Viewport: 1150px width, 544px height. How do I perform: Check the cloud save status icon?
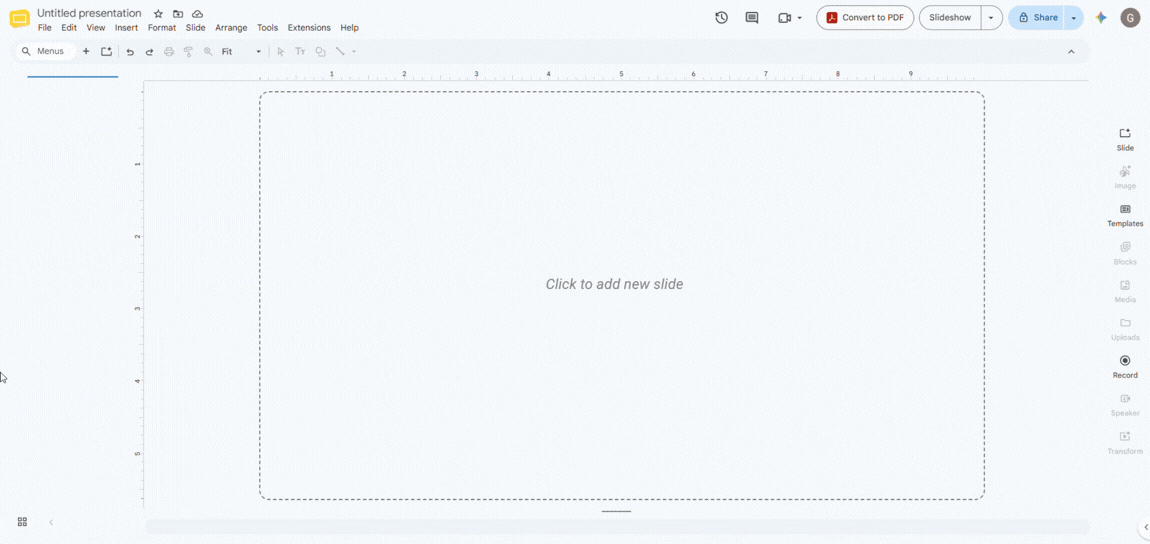(197, 14)
